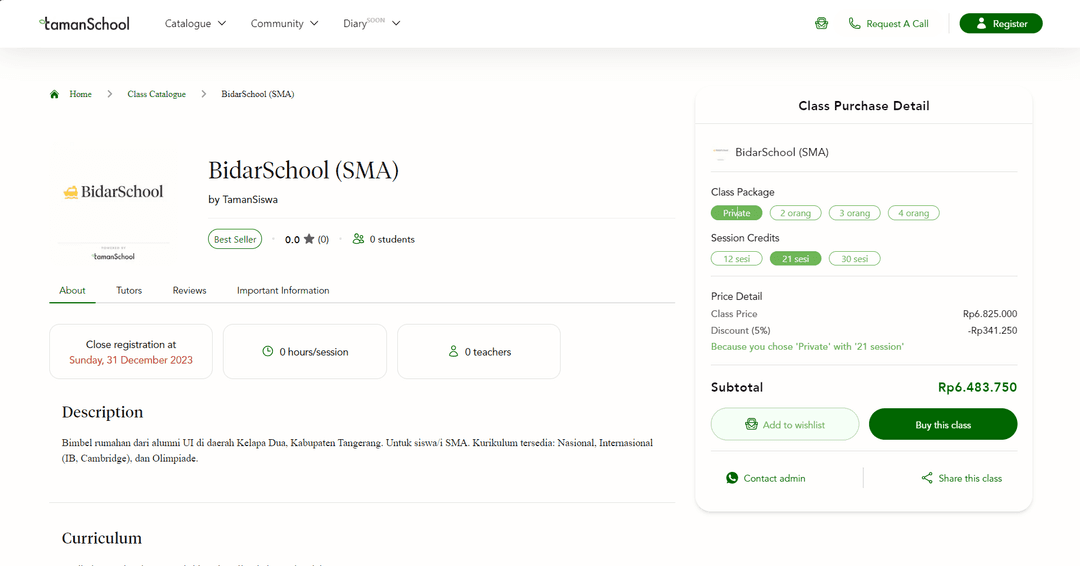Open the Important Information tab
1080x566 pixels.
(x=283, y=291)
